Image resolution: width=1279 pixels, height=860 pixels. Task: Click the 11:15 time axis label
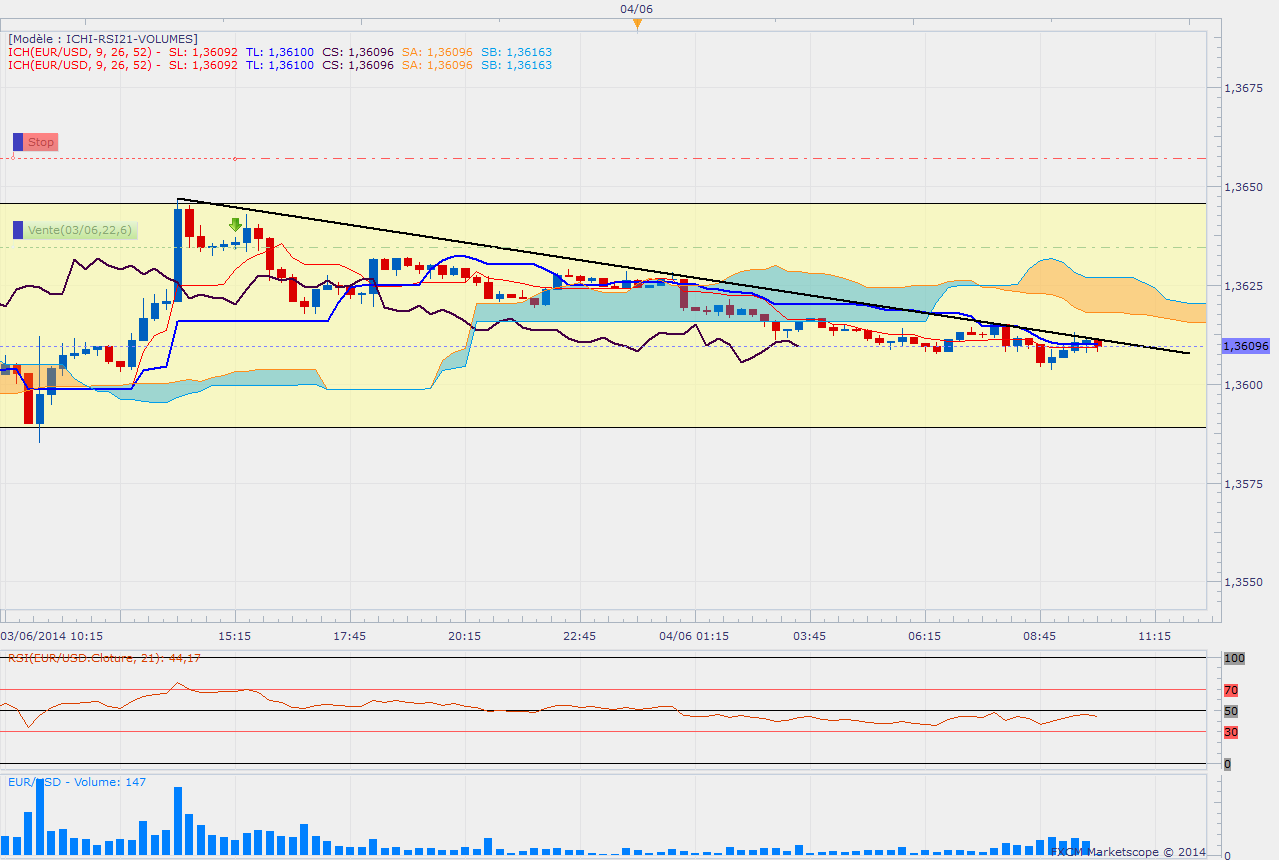1155,636
